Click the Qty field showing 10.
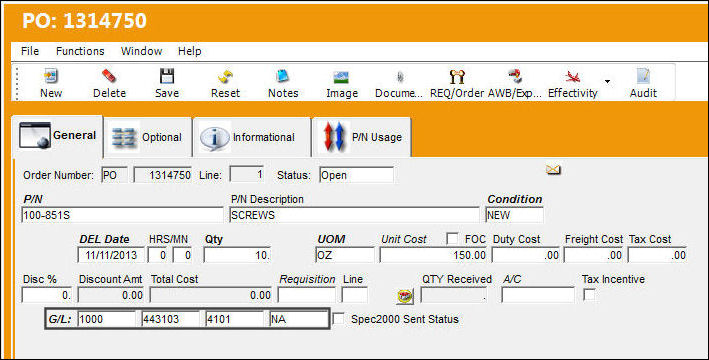709x360 pixels. 237,255
